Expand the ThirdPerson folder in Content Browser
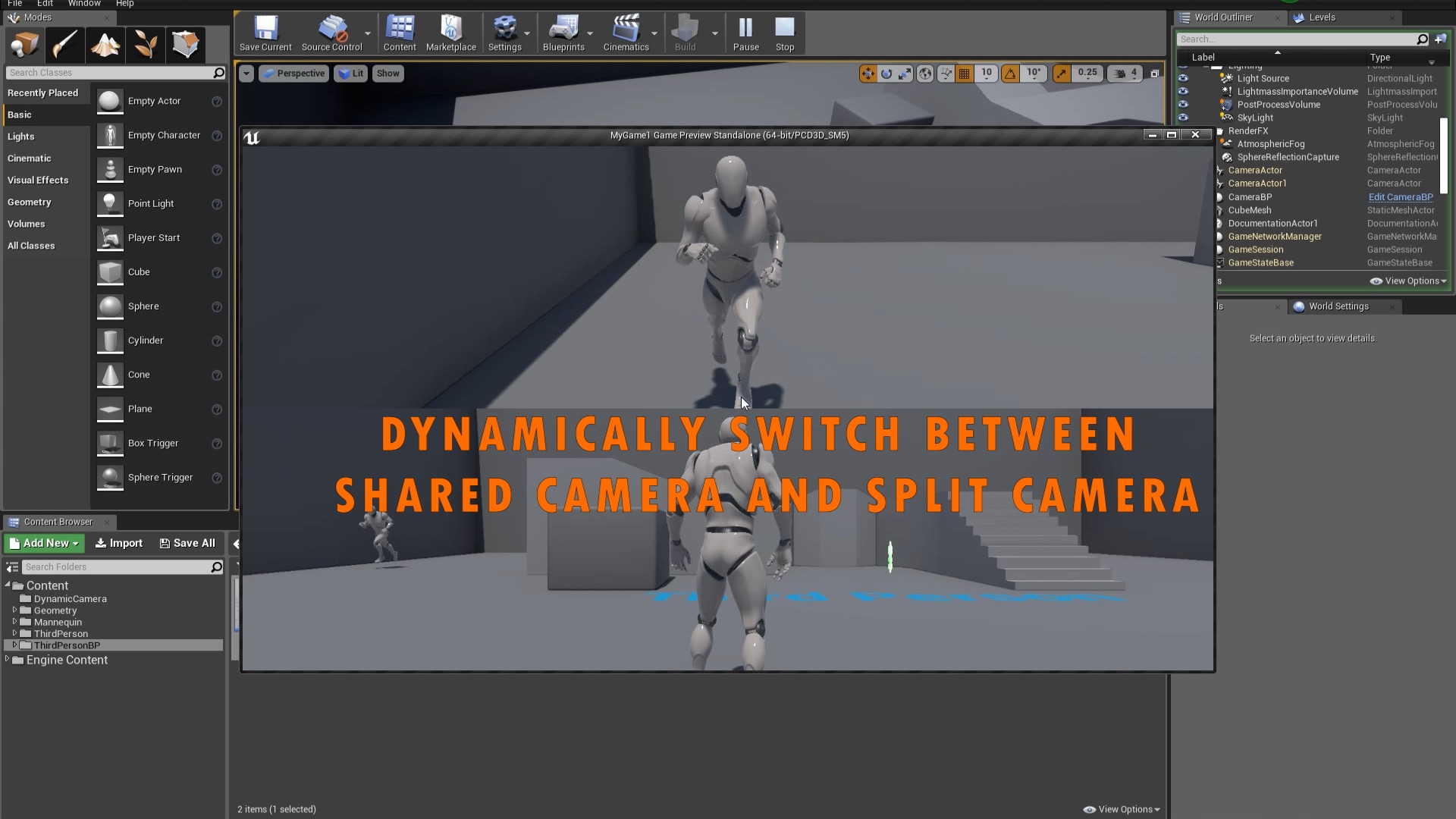 pyautogui.click(x=15, y=633)
